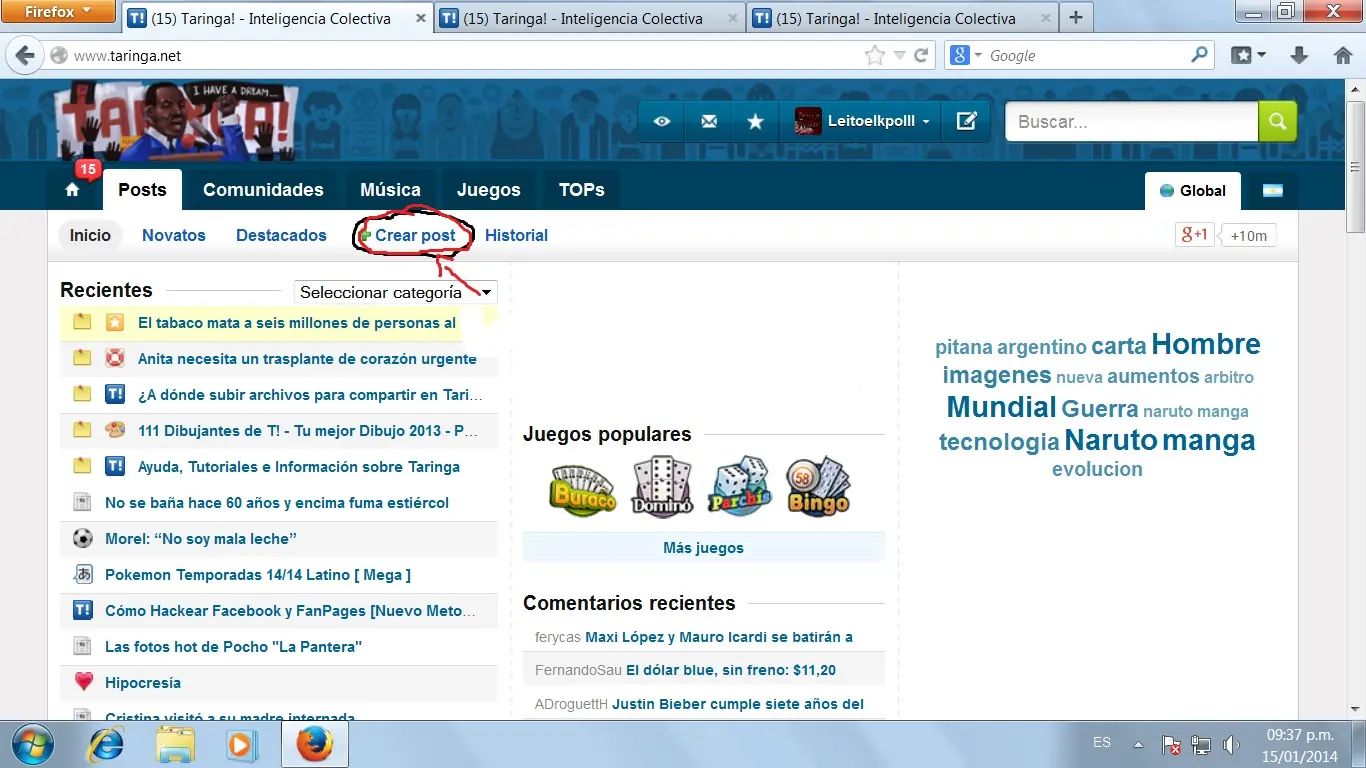Go to Firefox home page icon

click(1343, 56)
